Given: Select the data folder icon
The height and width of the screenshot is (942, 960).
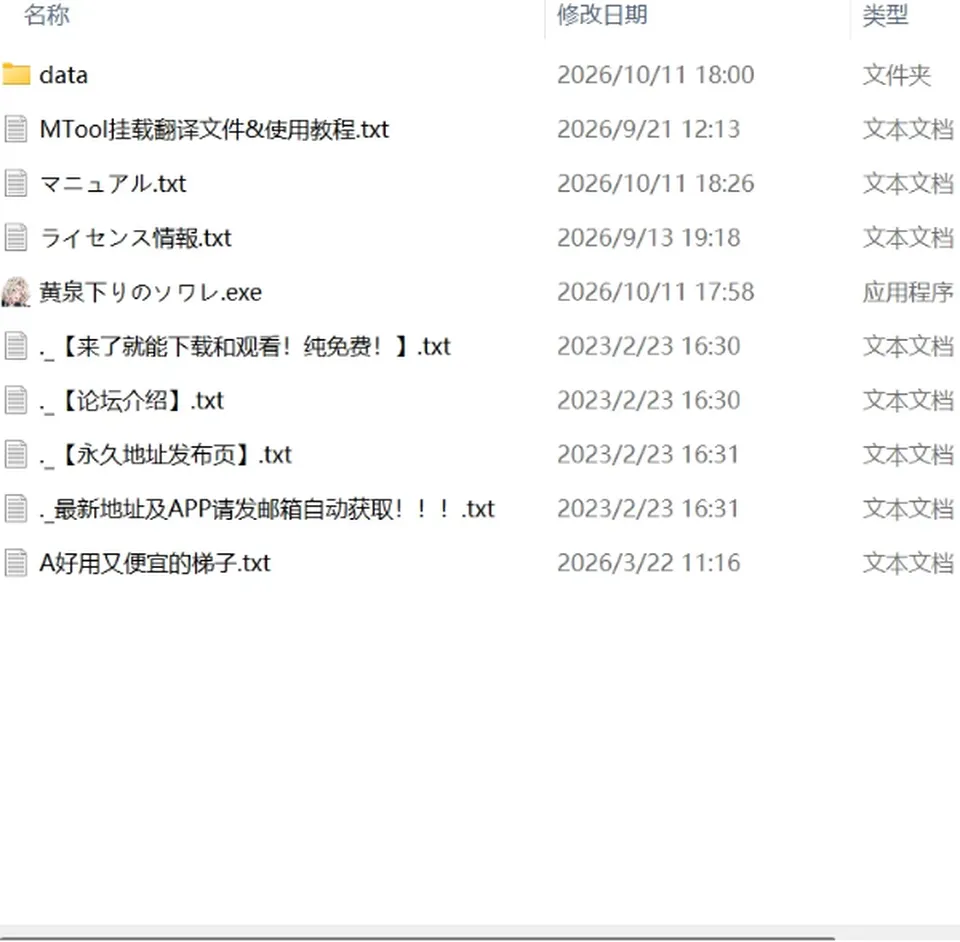Looking at the screenshot, I should coord(16,75).
